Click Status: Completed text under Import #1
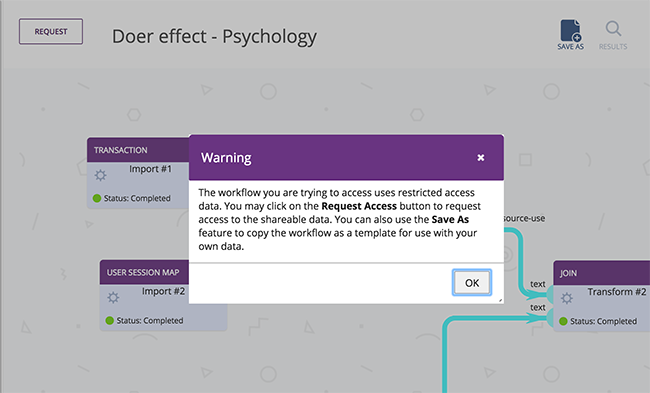The width and height of the screenshot is (650, 393). (x=137, y=198)
